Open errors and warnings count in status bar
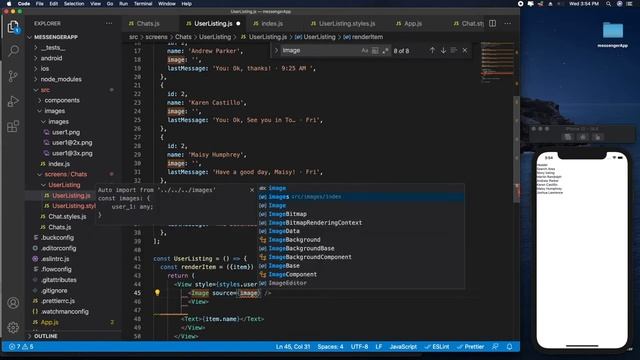 [x=21, y=347]
